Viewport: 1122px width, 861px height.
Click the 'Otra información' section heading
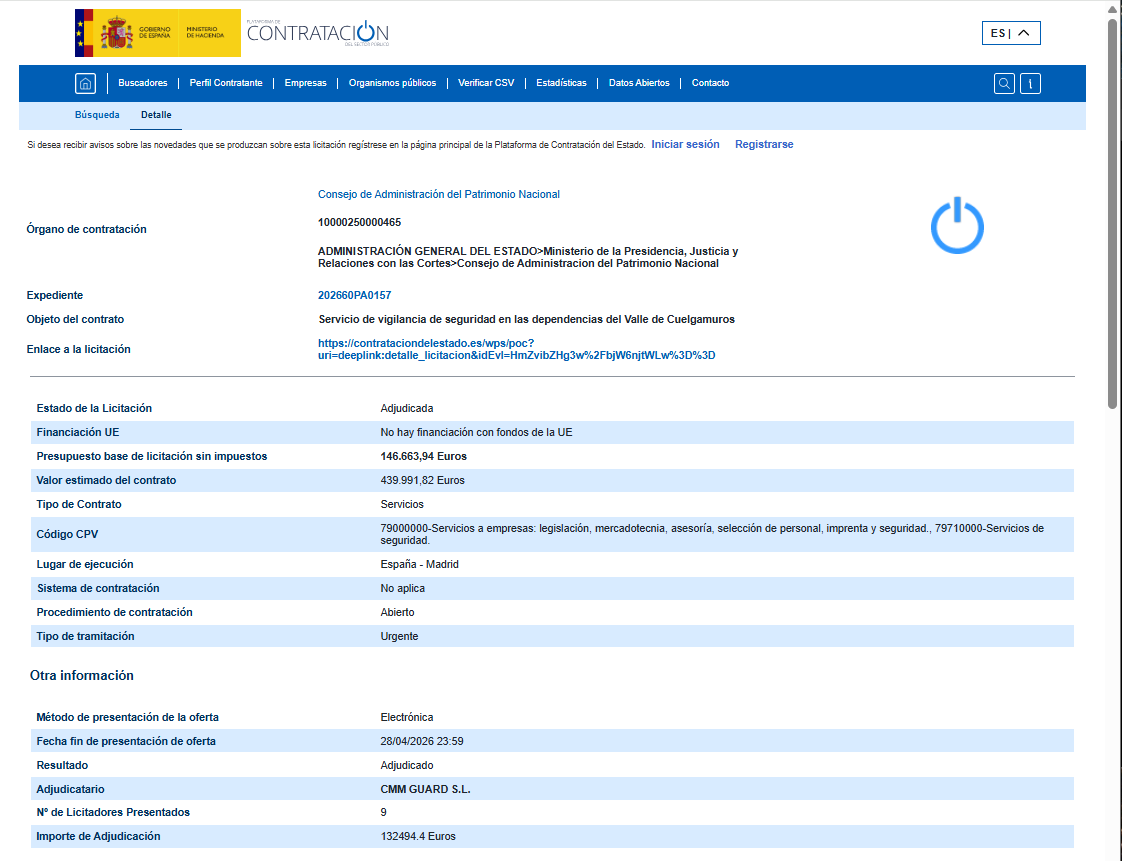(x=82, y=676)
